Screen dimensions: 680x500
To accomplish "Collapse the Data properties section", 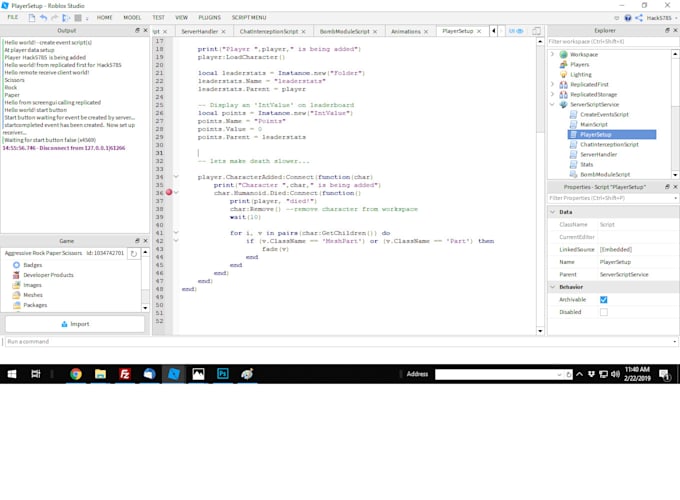I will [x=553, y=212].
